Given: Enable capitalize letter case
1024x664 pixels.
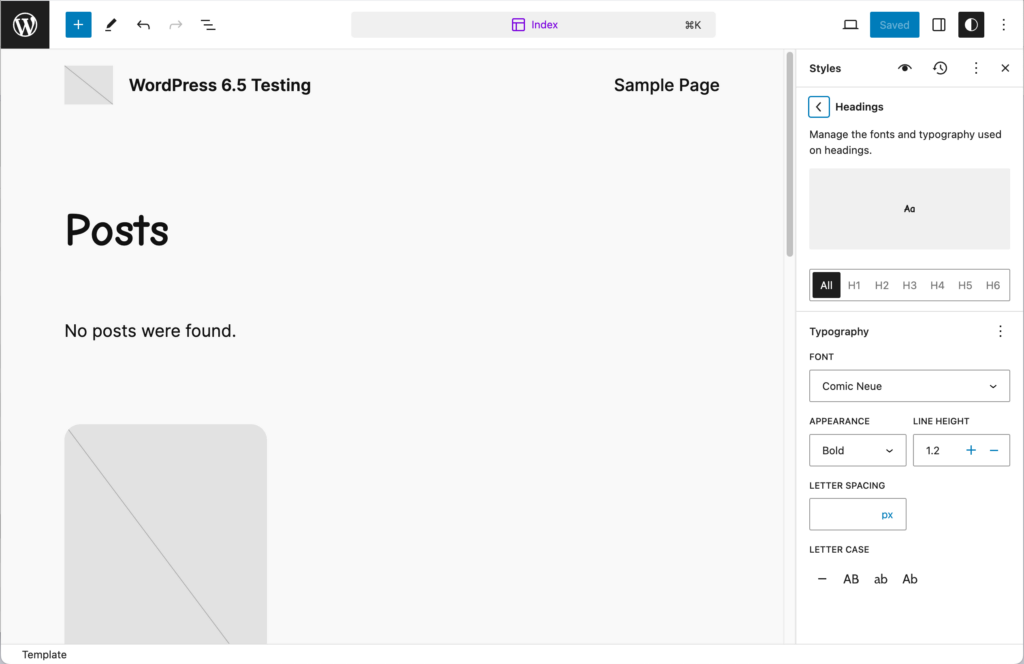Looking at the screenshot, I should click(909, 578).
